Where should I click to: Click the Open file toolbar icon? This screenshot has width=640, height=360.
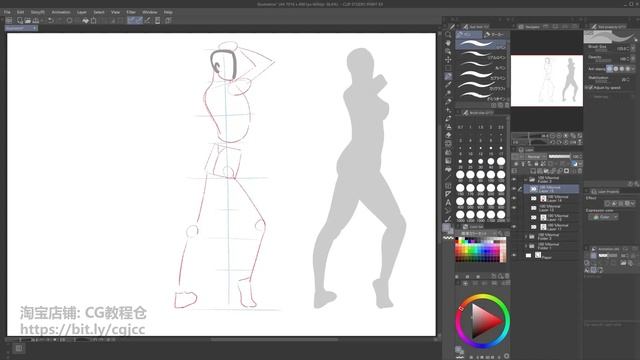[x=28, y=20]
